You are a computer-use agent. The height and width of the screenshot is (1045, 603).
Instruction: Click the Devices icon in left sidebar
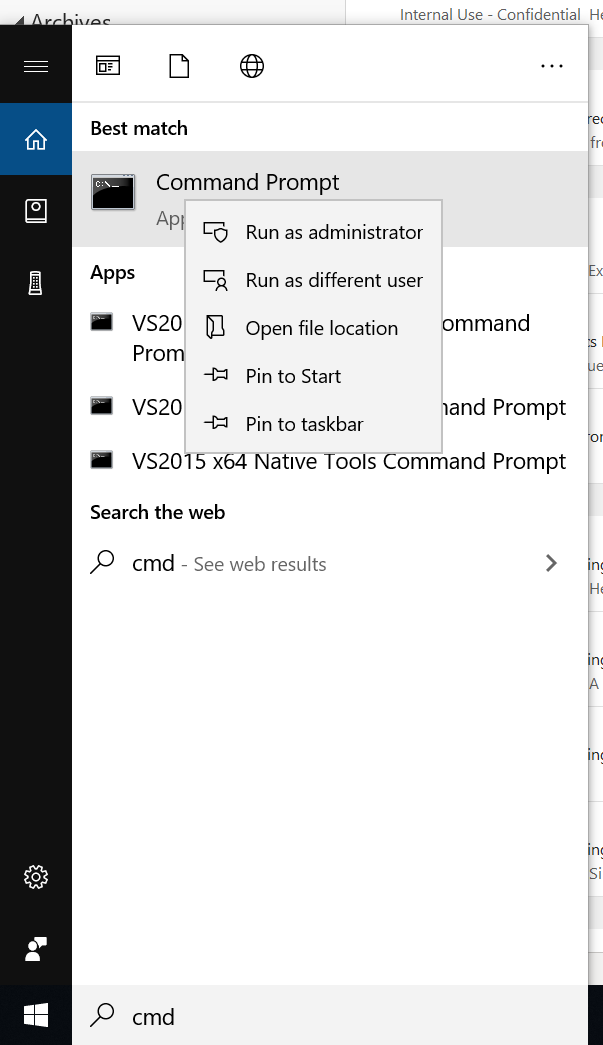click(x=36, y=282)
